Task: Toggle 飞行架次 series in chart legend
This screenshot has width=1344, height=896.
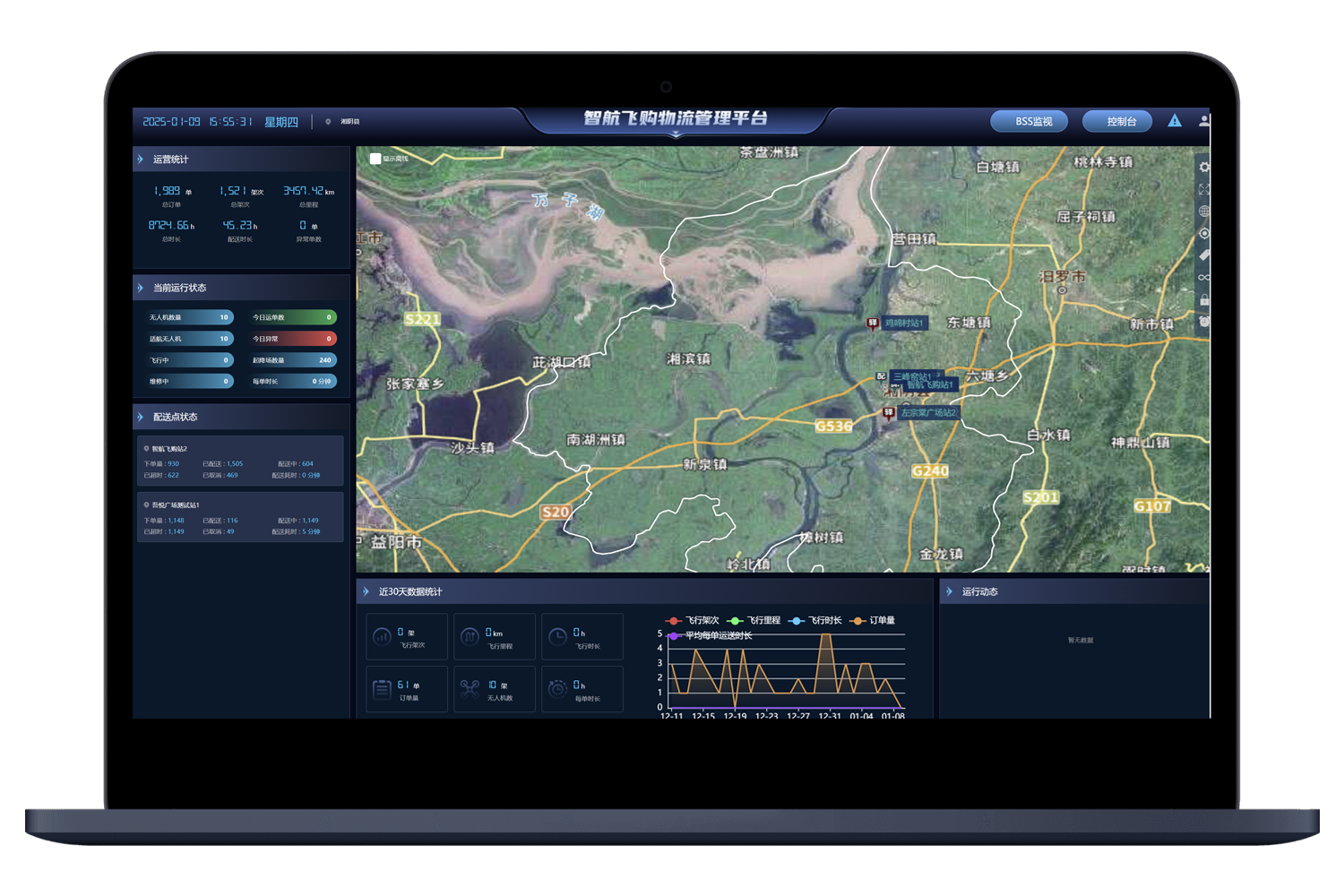Action: (694, 620)
